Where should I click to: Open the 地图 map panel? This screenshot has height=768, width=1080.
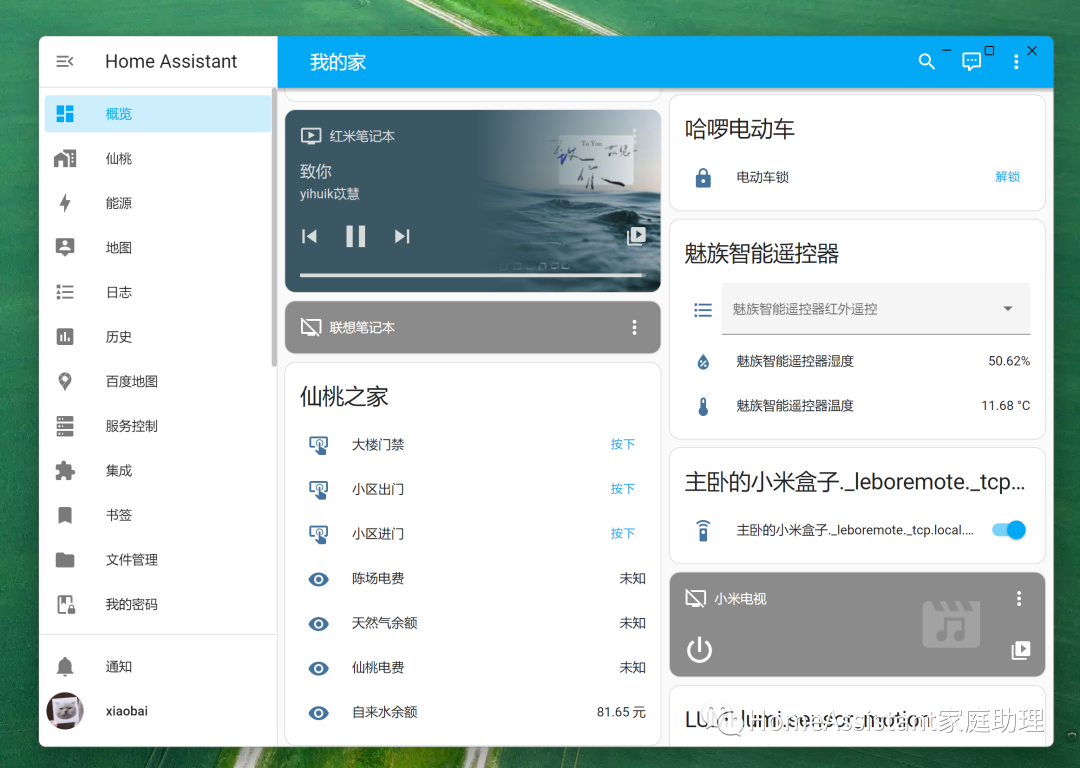click(158, 247)
